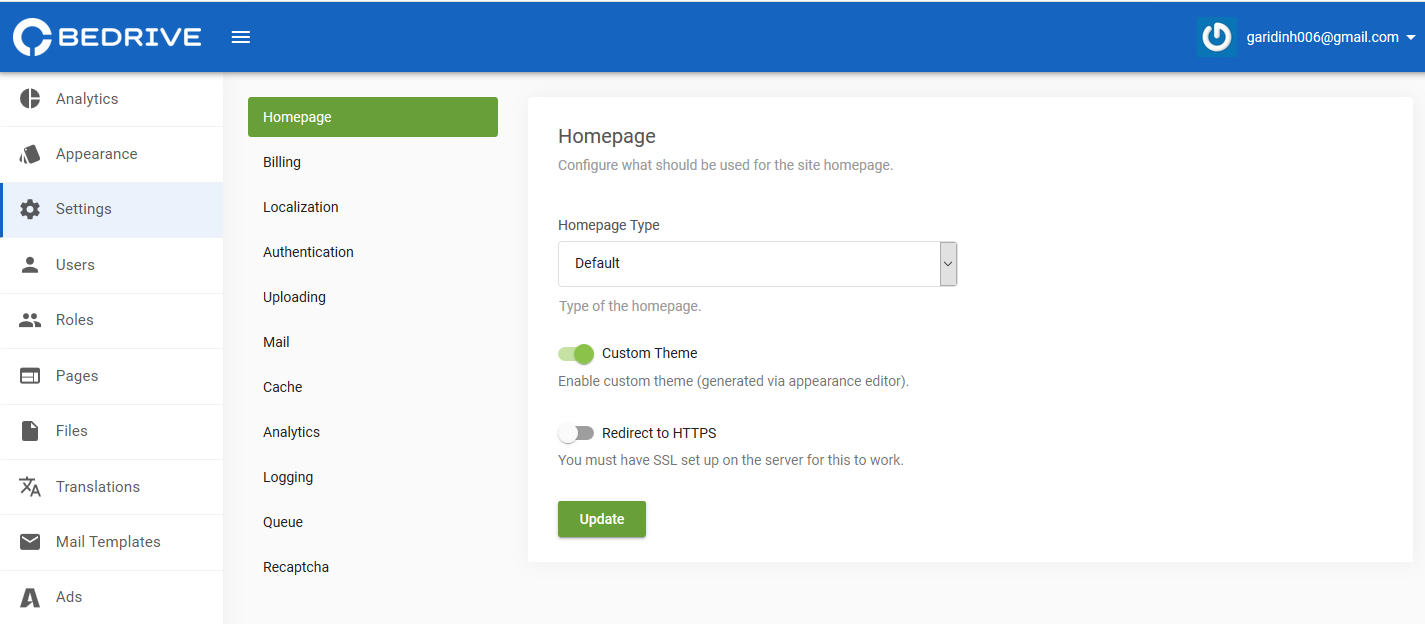Disable the Custom Theme toggle

point(576,353)
